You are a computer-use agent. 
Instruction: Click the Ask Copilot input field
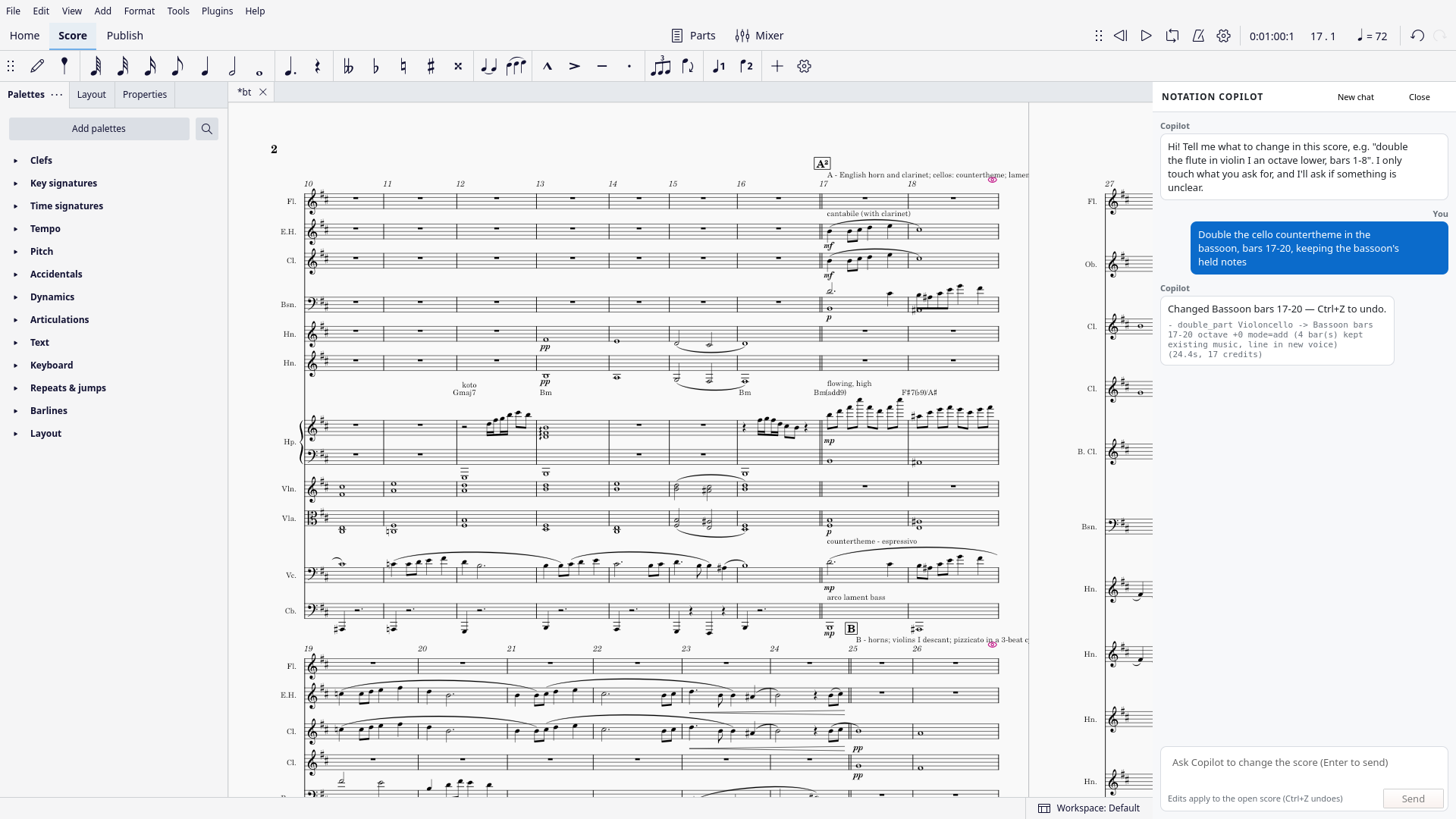[1304, 763]
